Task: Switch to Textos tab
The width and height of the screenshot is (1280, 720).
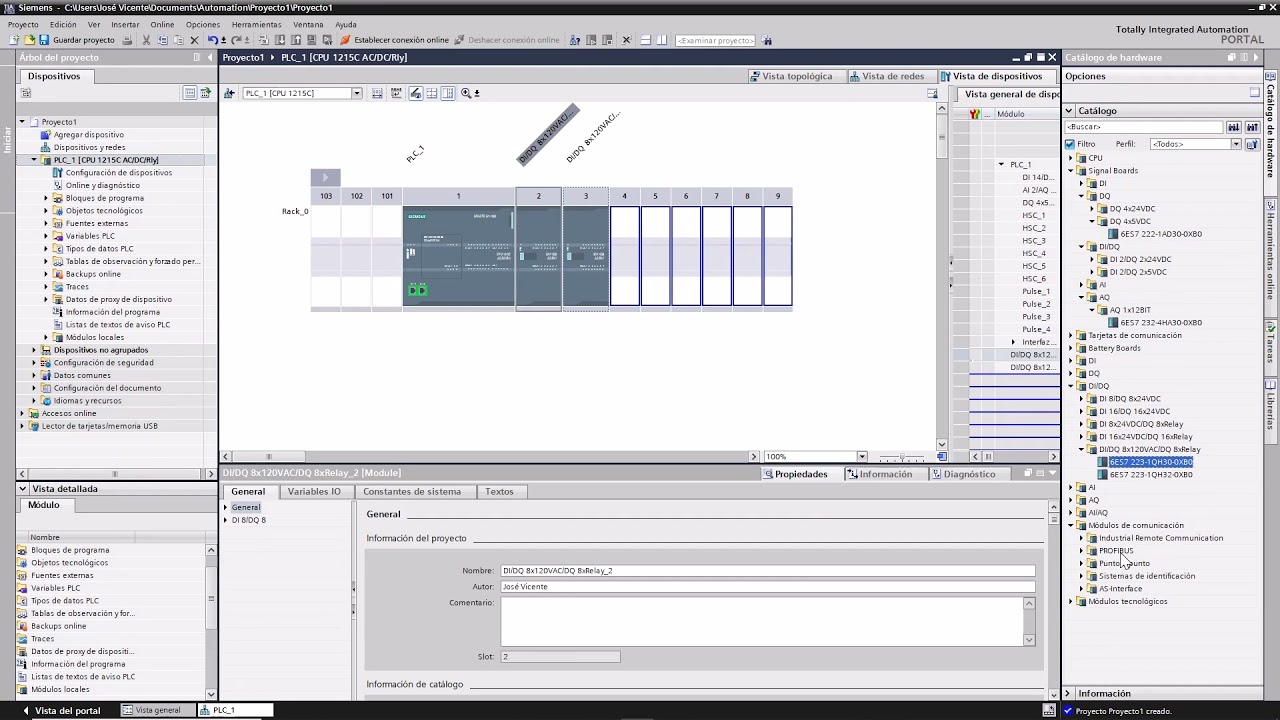Action: coord(499,491)
